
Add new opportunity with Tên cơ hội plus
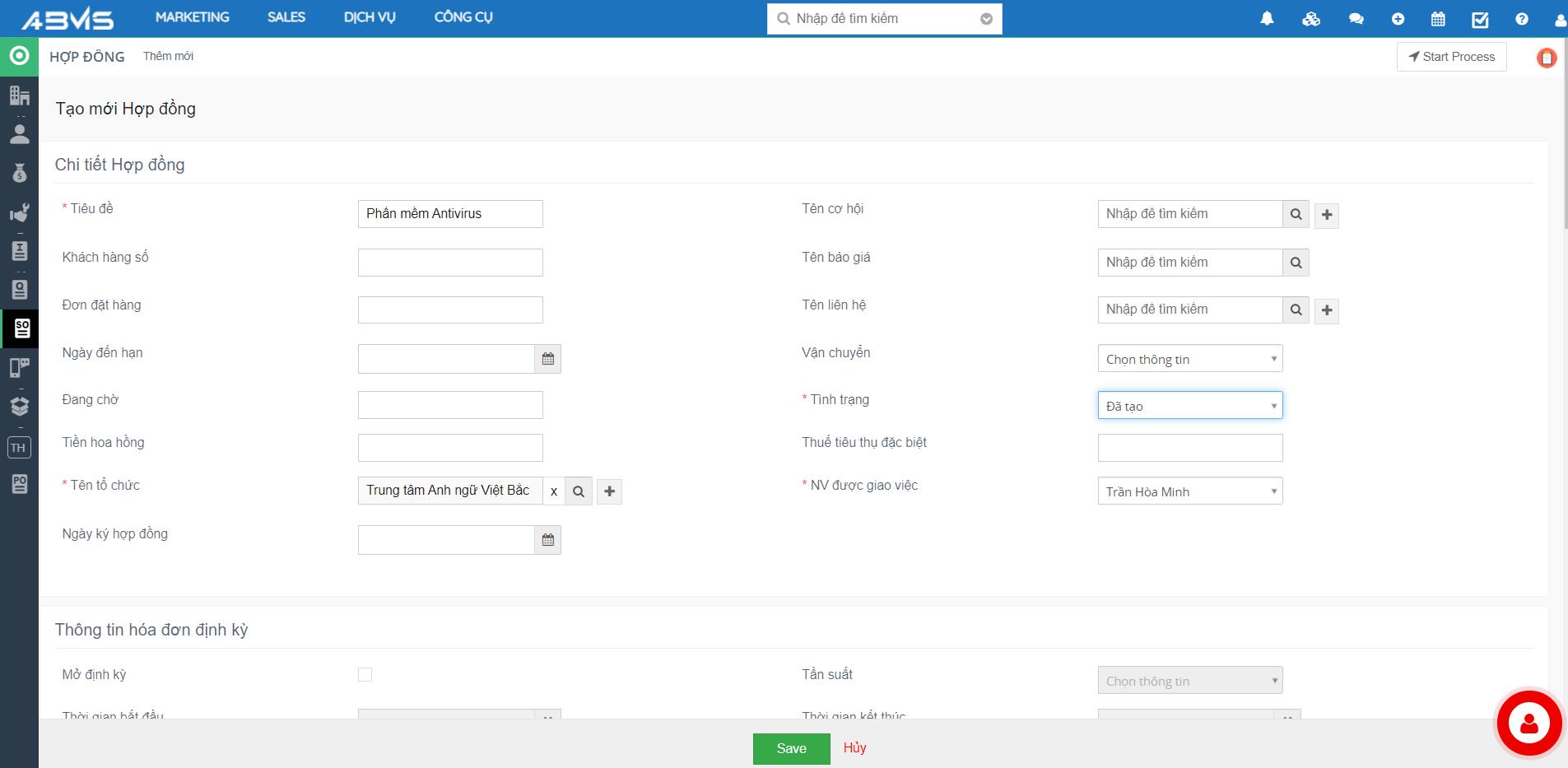[x=1326, y=215]
